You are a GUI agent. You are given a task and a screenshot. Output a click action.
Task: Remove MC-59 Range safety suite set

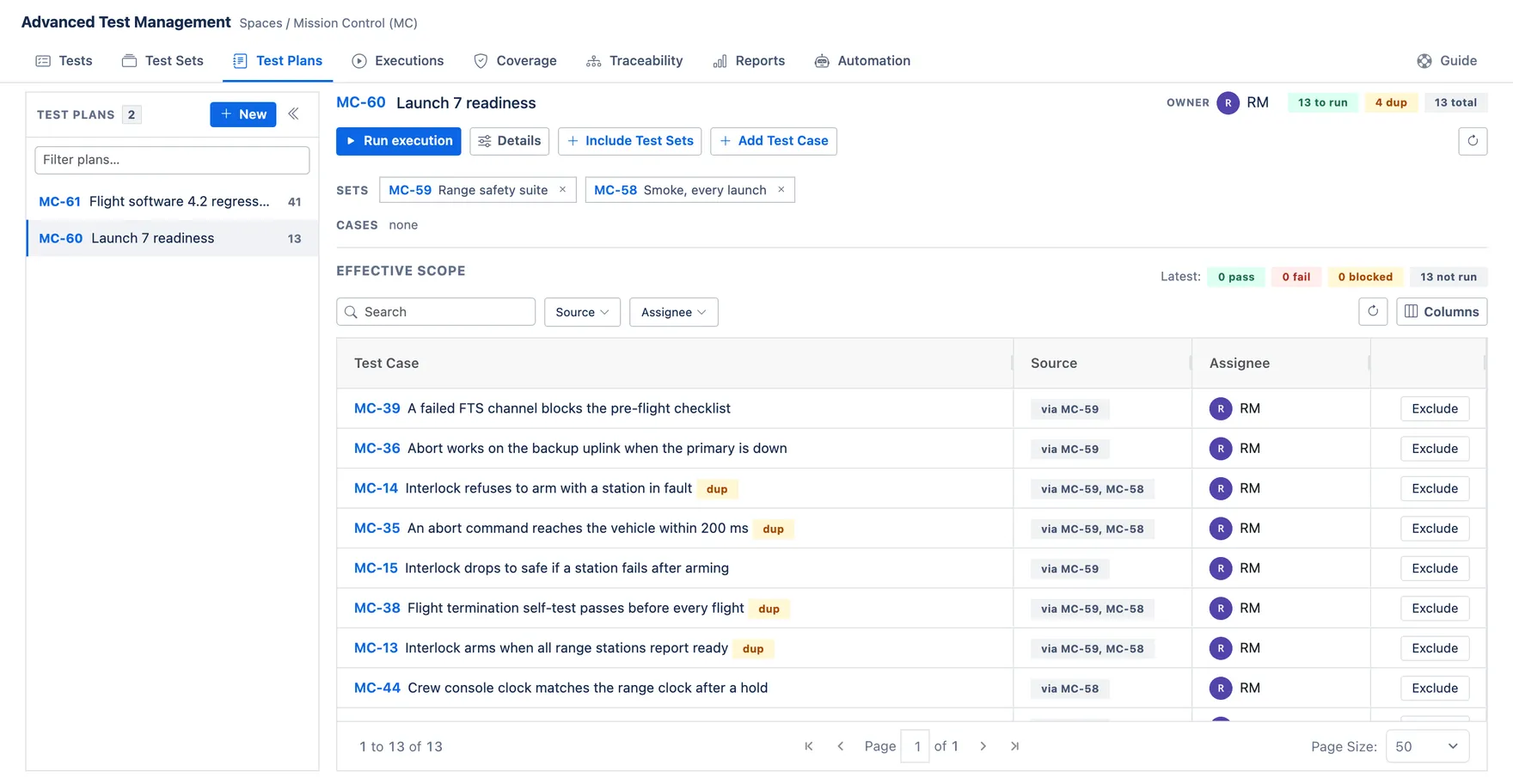click(x=562, y=190)
